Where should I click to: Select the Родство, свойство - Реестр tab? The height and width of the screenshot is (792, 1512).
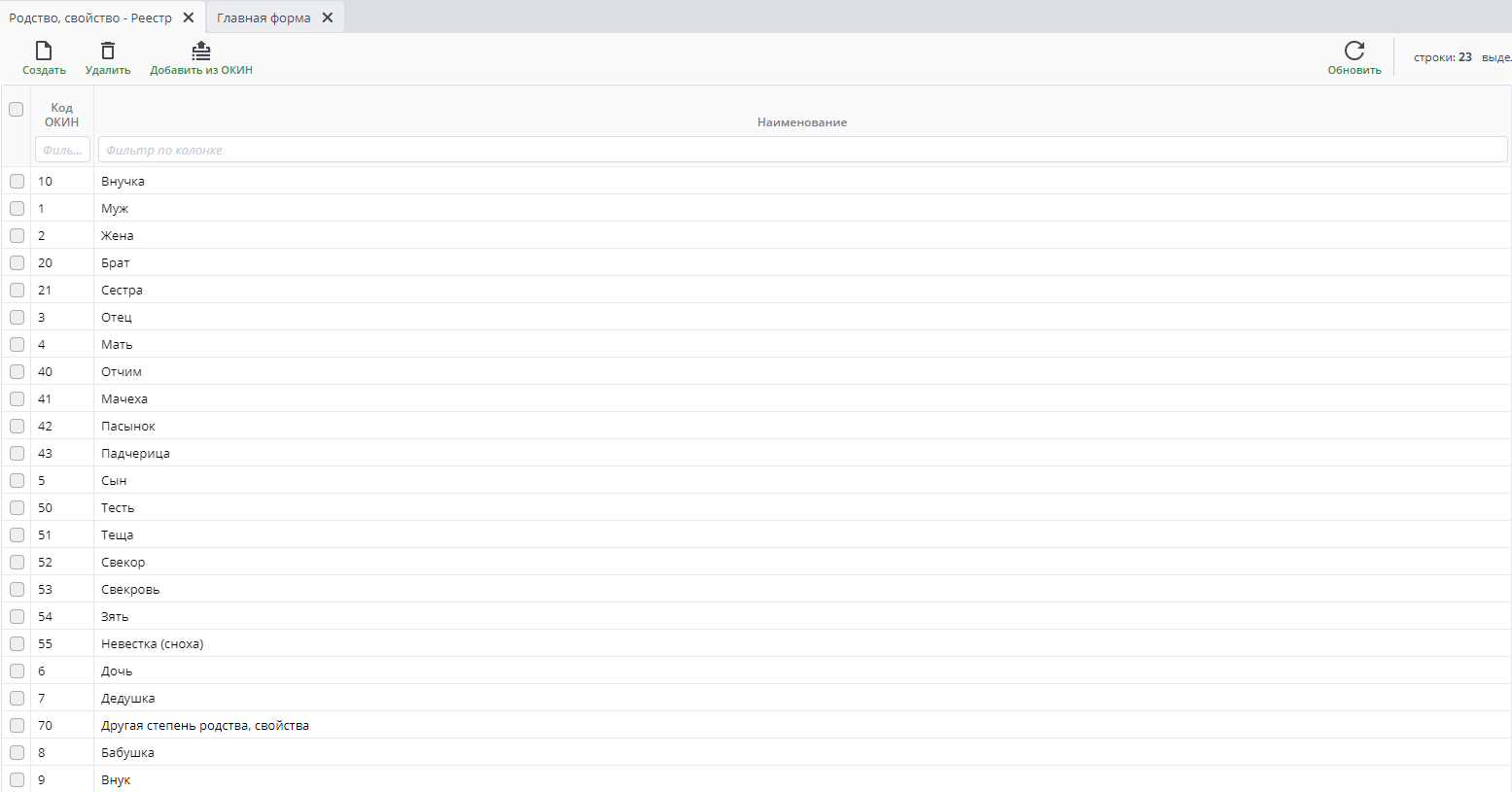point(90,17)
